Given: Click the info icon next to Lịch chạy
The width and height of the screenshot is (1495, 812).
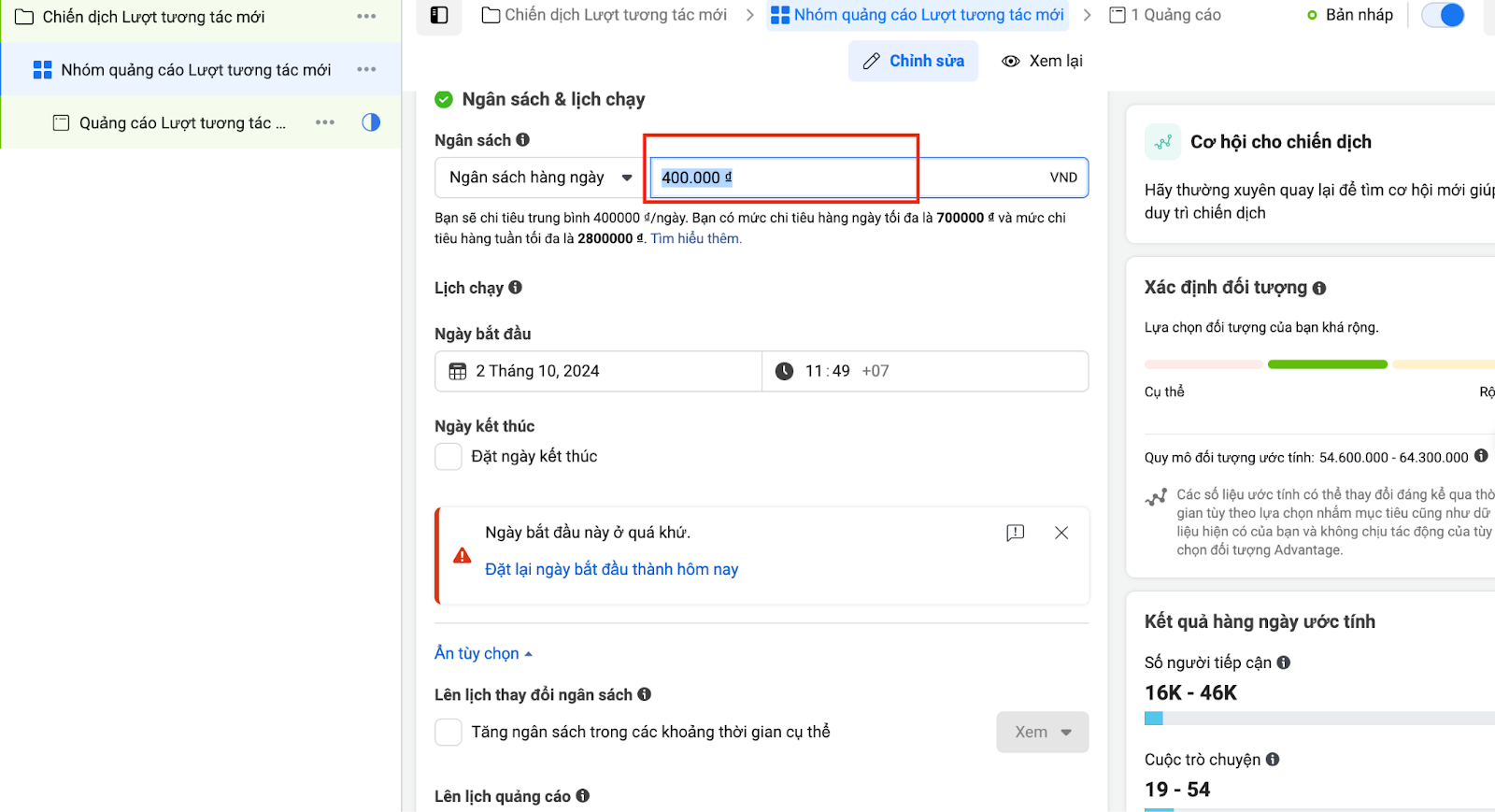Looking at the screenshot, I should point(515,287).
